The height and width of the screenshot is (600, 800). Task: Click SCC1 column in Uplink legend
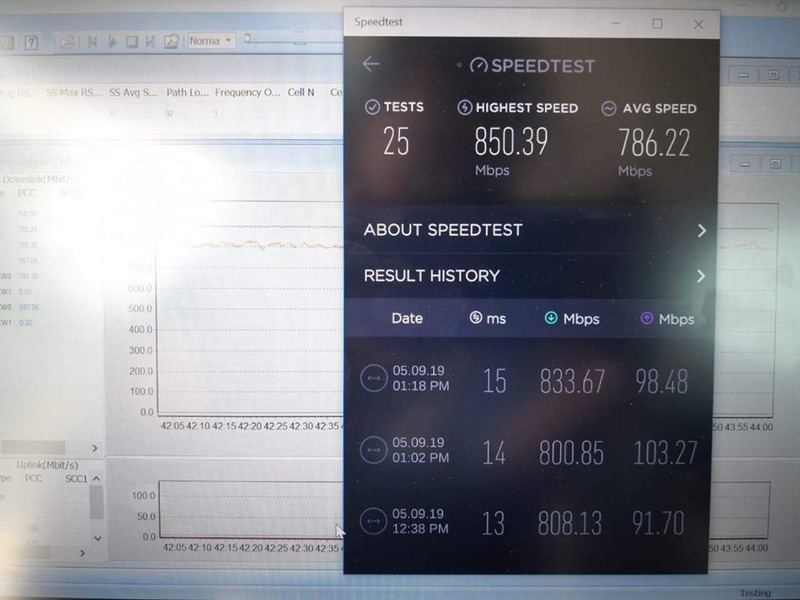click(77, 479)
